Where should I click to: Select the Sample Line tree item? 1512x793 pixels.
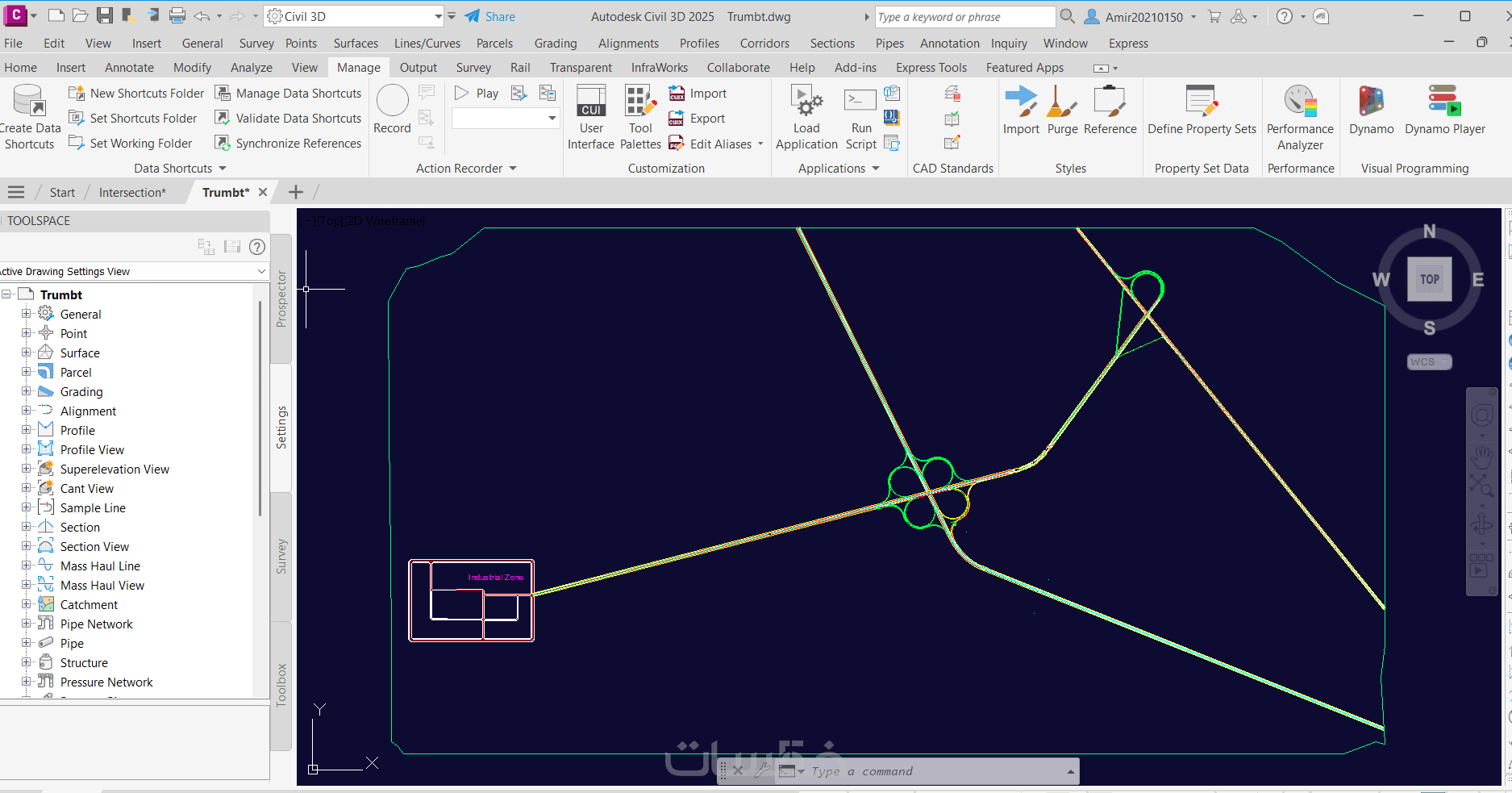pyautogui.click(x=93, y=507)
